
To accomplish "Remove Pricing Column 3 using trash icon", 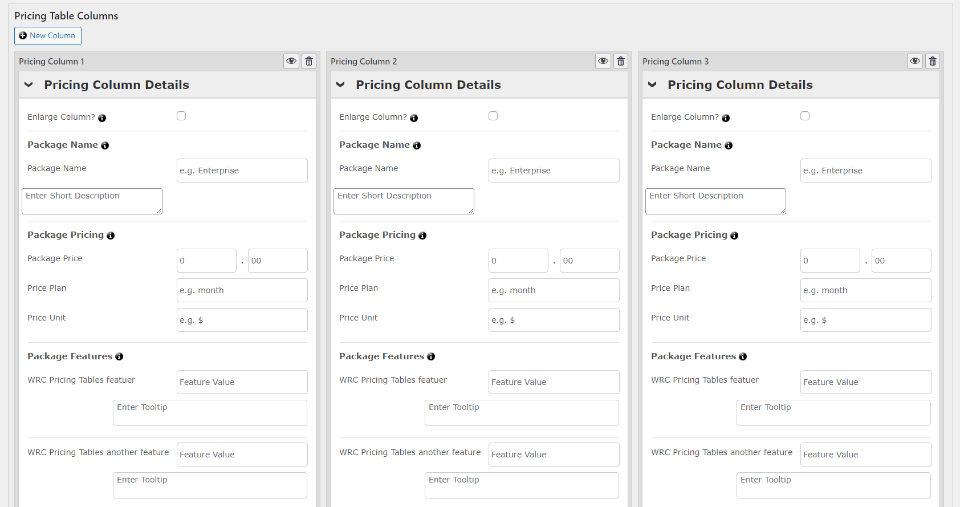I will click(x=932, y=61).
